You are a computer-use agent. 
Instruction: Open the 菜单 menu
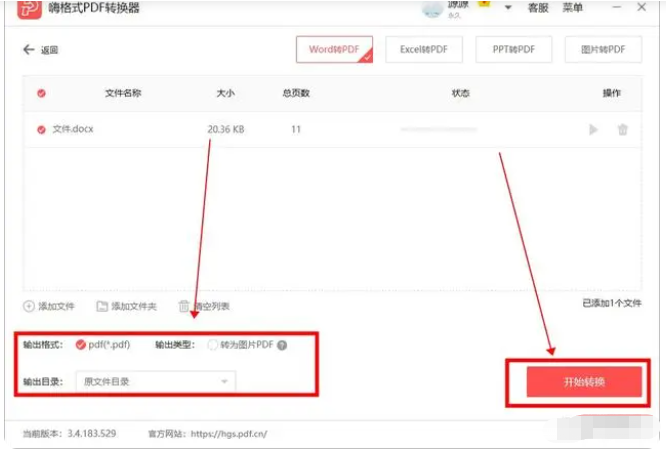572,8
